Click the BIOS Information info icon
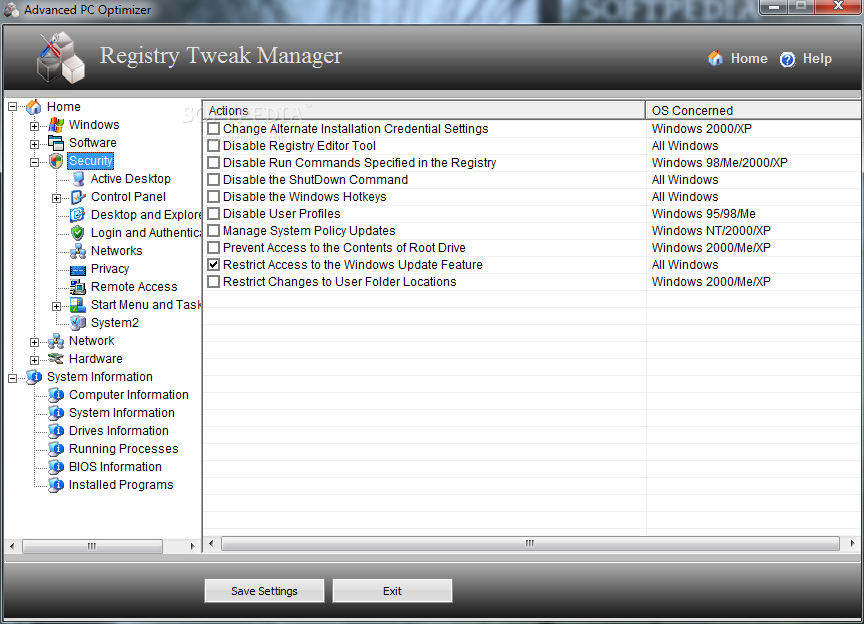Image resolution: width=864 pixels, height=624 pixels. [56, 467]
